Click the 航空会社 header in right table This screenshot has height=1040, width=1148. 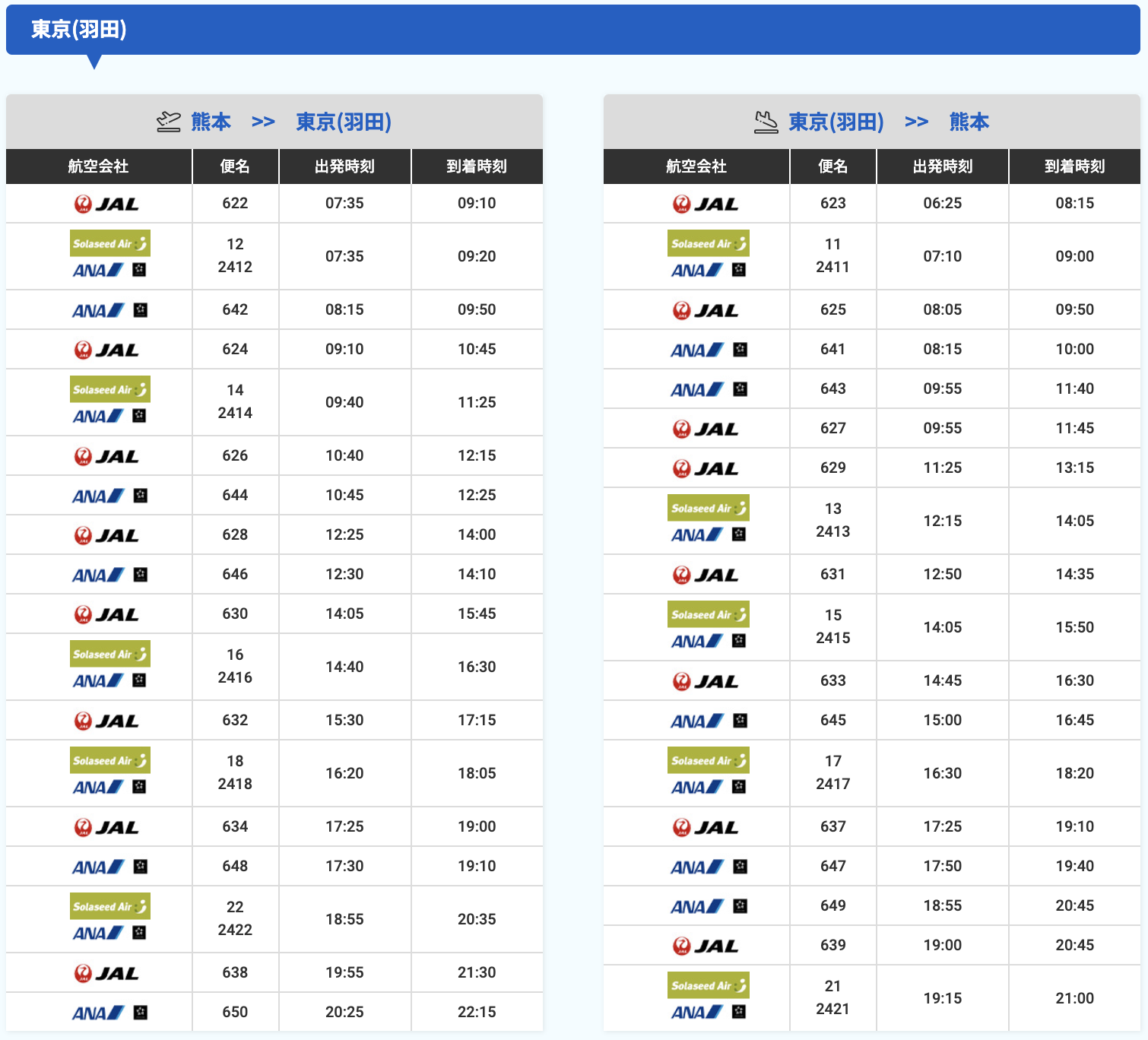(696, 166)
